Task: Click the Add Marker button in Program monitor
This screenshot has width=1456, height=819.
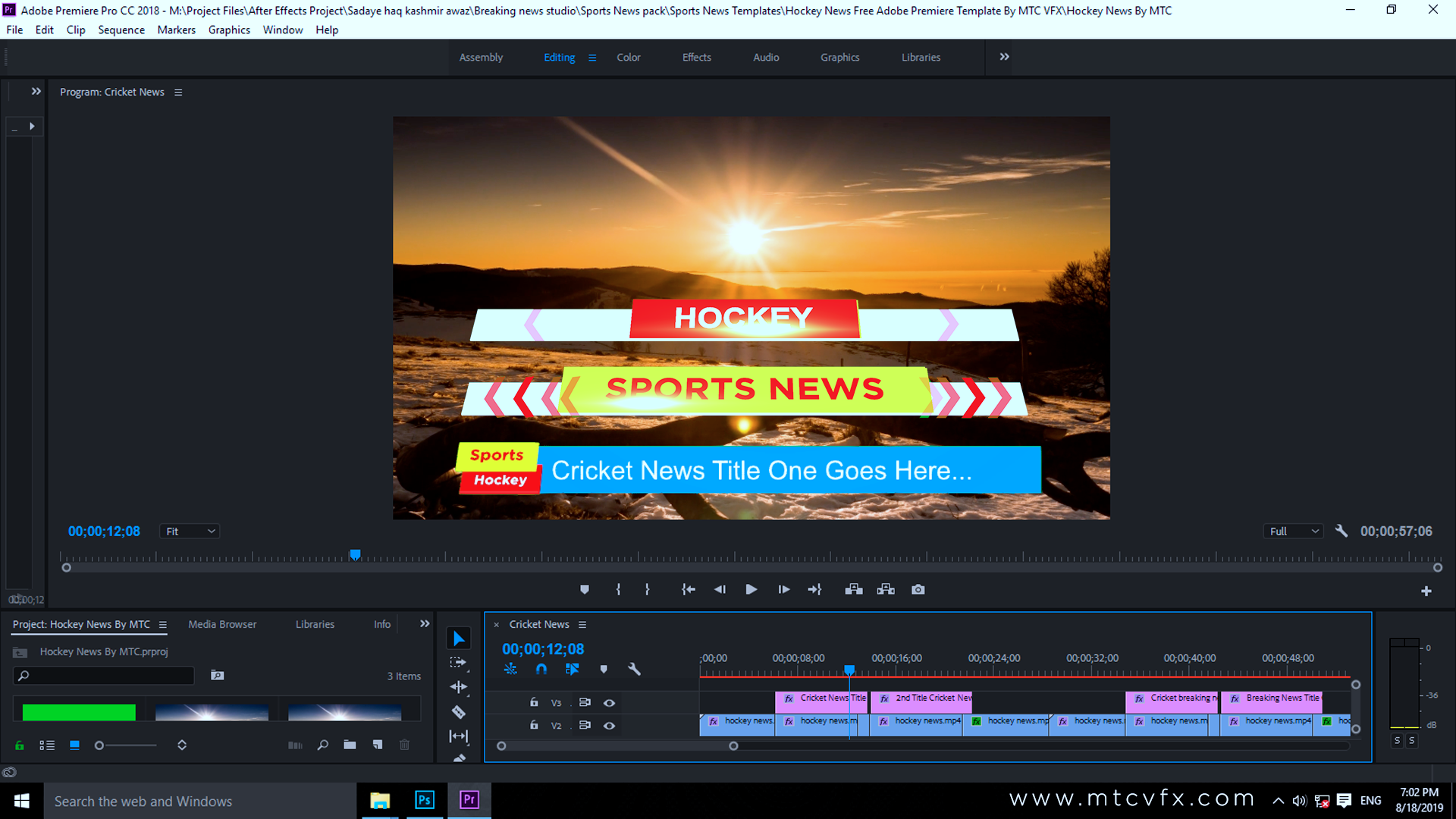Action: pyautogui.click(x=584, y=589)
